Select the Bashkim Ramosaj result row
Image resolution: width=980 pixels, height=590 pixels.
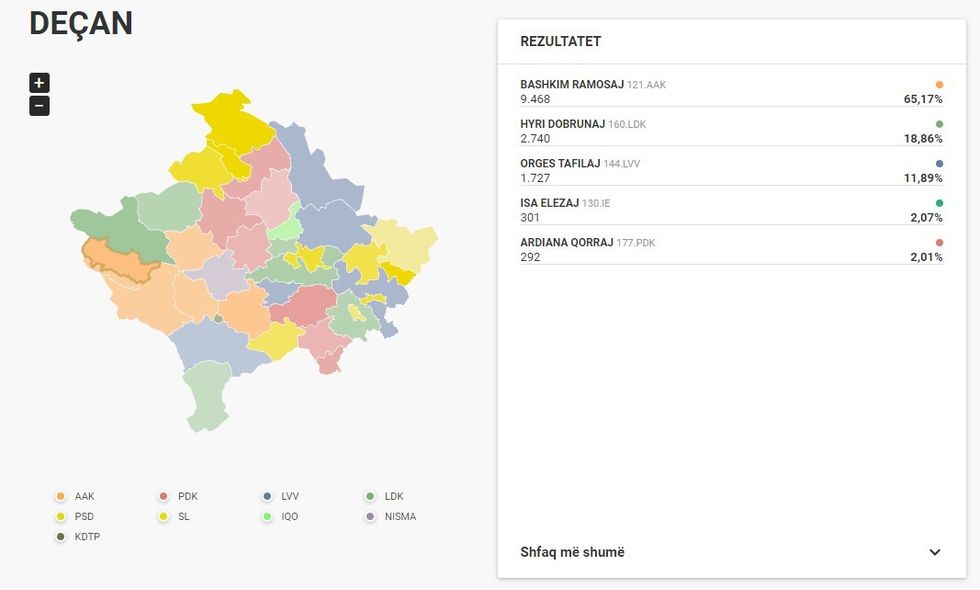[730, 92]
